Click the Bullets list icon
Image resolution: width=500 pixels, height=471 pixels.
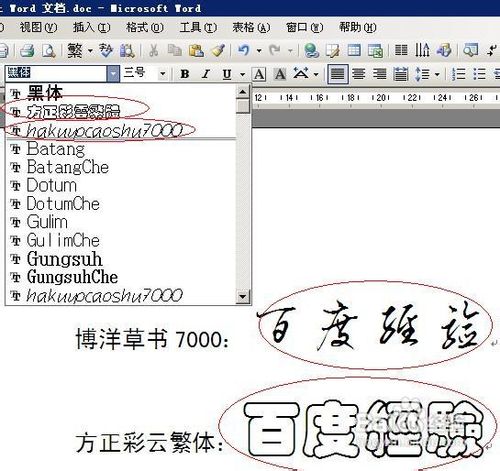[479, 74]
